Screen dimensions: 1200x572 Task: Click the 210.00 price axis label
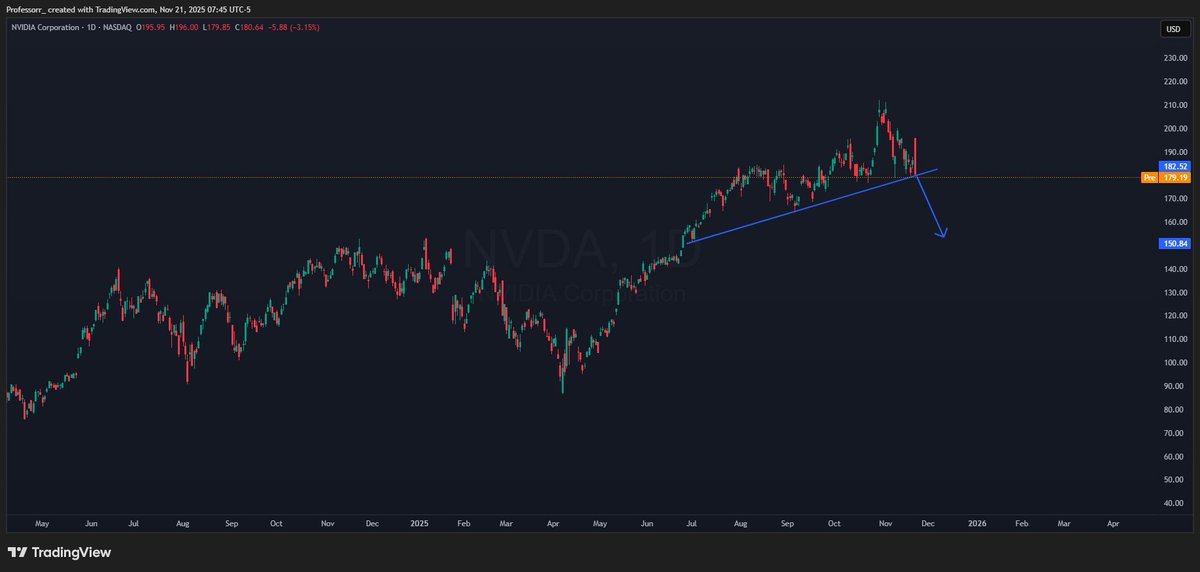(x=1174, y=105)
